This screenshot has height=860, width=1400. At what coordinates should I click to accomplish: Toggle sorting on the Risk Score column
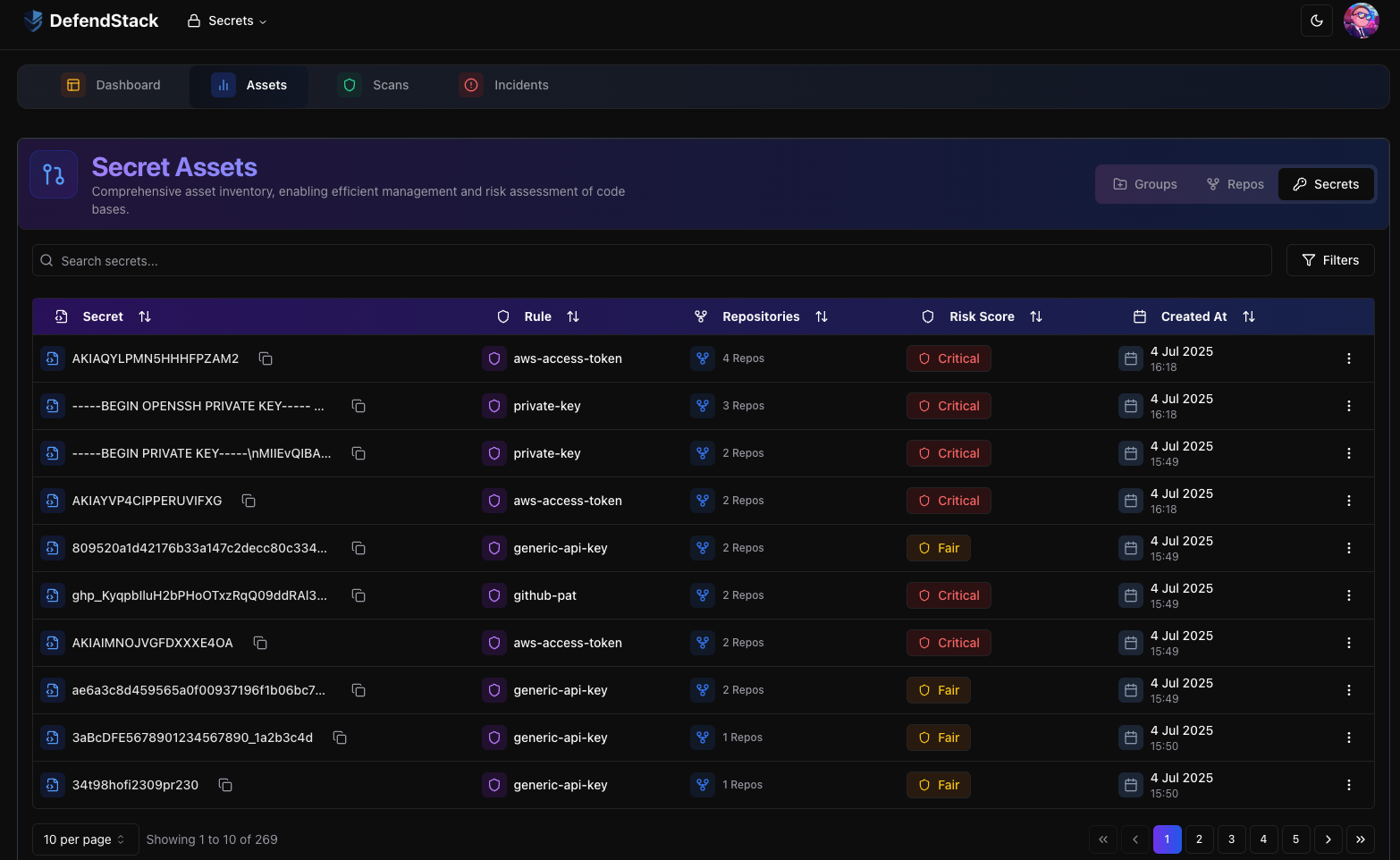[1036, 316]
